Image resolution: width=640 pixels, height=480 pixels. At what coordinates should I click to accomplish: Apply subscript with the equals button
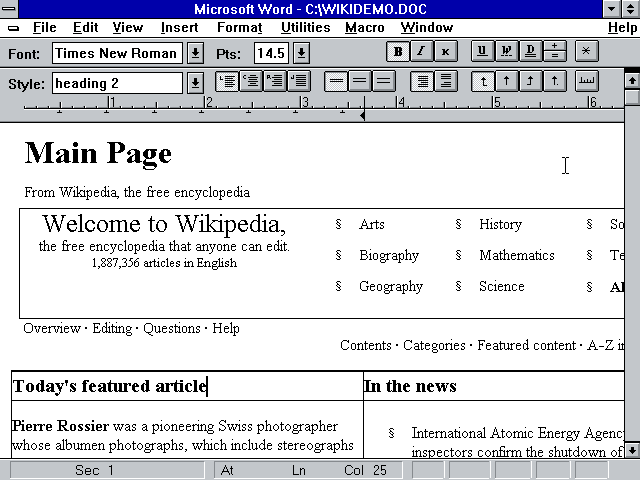click(x=555, y=56)
